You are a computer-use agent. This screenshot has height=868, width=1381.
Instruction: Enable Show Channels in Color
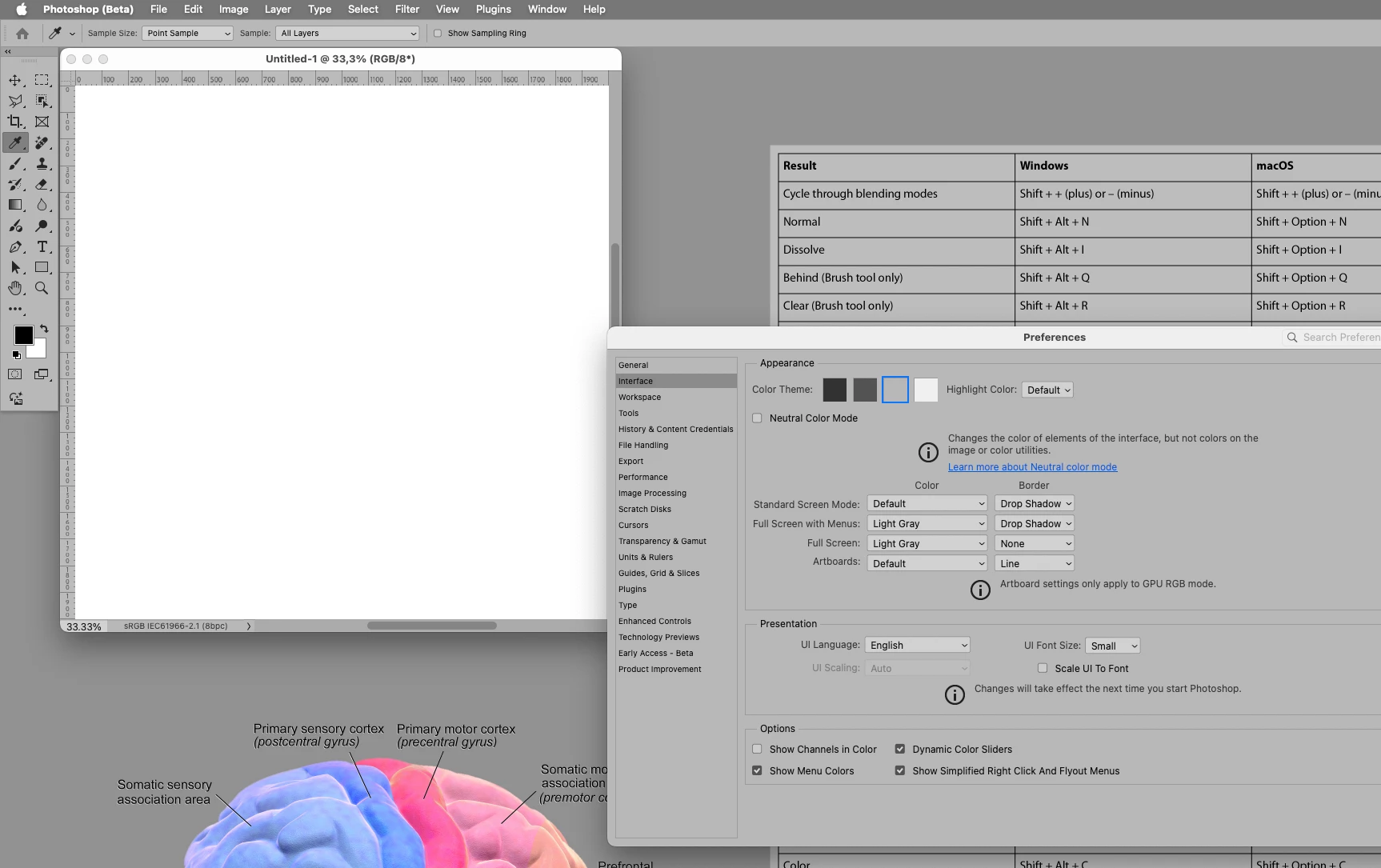tap(757, 750)
